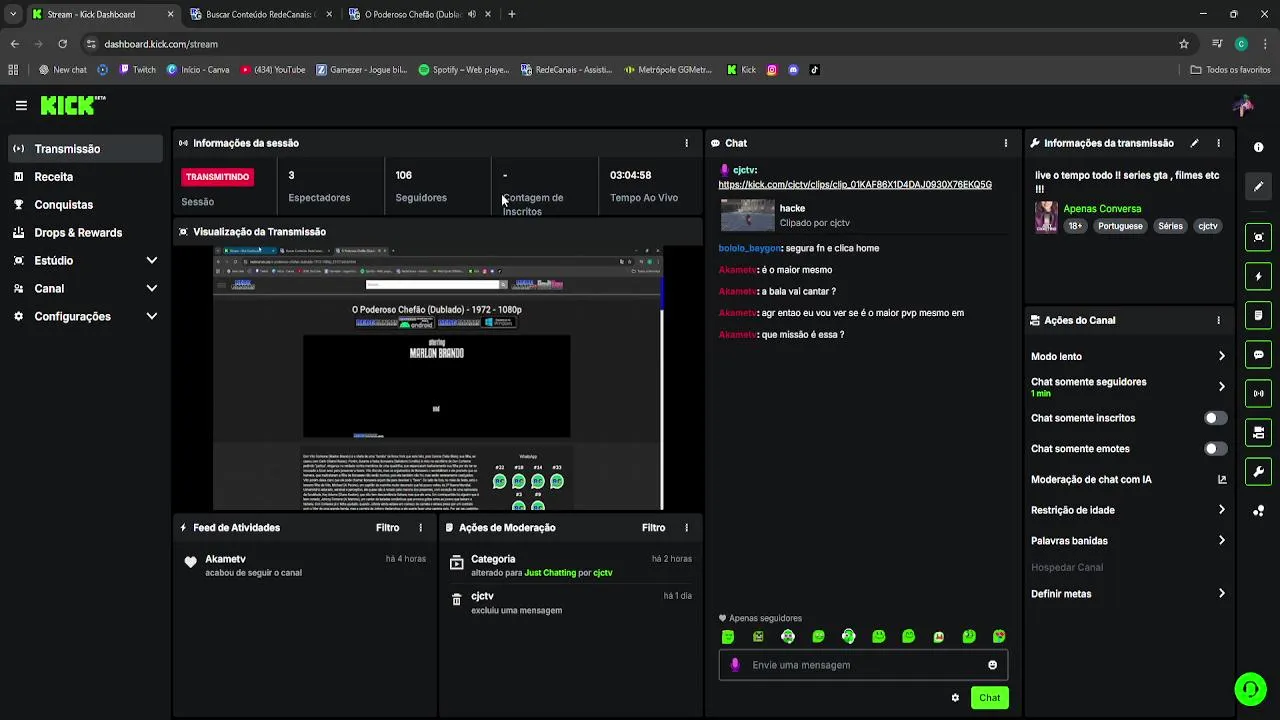This screenshot has width=1280, height=720.
Task: Open a new browser tab
Action: click(512, 14)
